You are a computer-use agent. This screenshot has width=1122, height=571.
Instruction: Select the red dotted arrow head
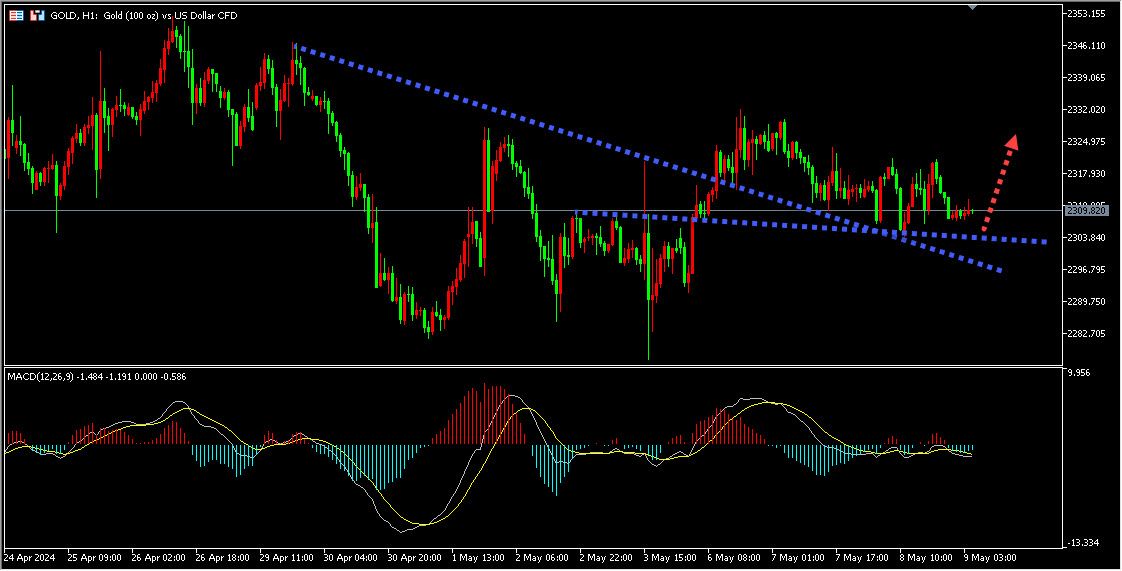point(1012,142)
